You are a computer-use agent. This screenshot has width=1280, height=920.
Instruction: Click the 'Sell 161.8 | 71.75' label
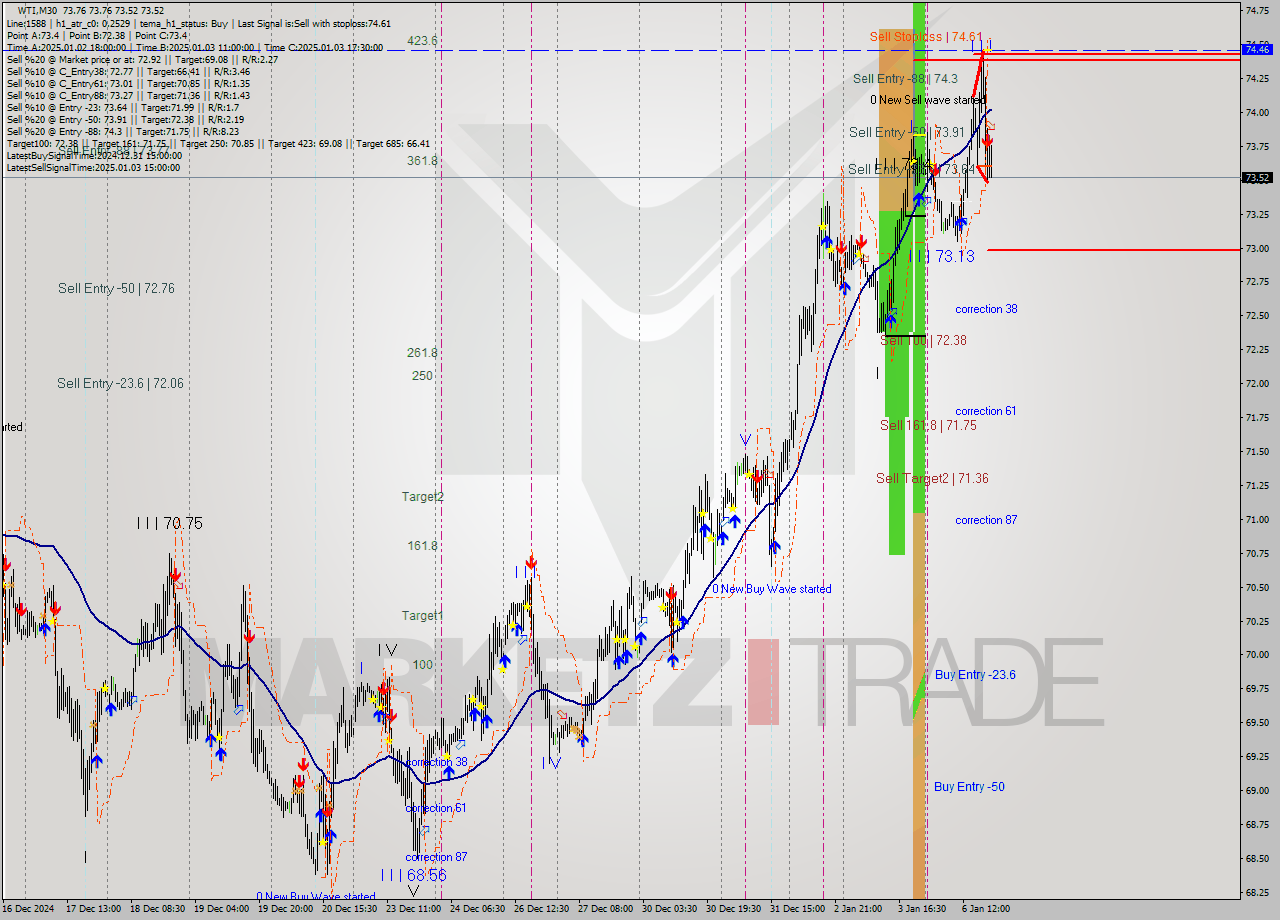(928, 425)
